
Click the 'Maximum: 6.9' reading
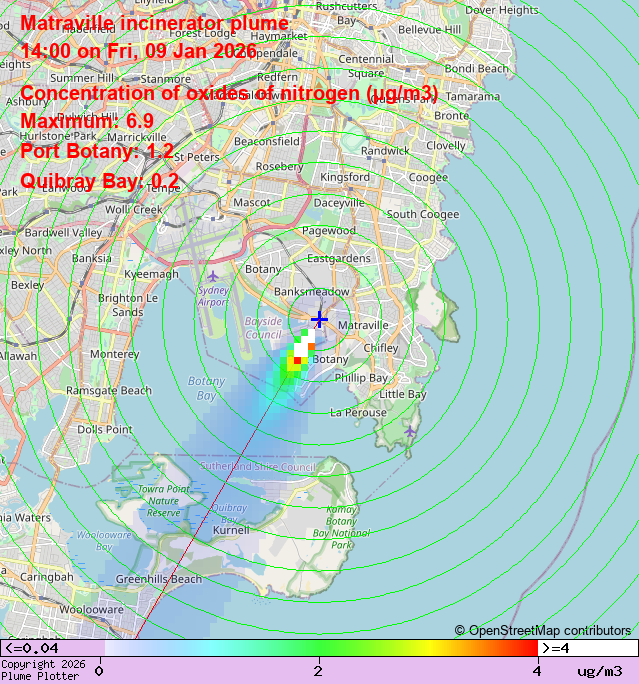tap(87, 121)
